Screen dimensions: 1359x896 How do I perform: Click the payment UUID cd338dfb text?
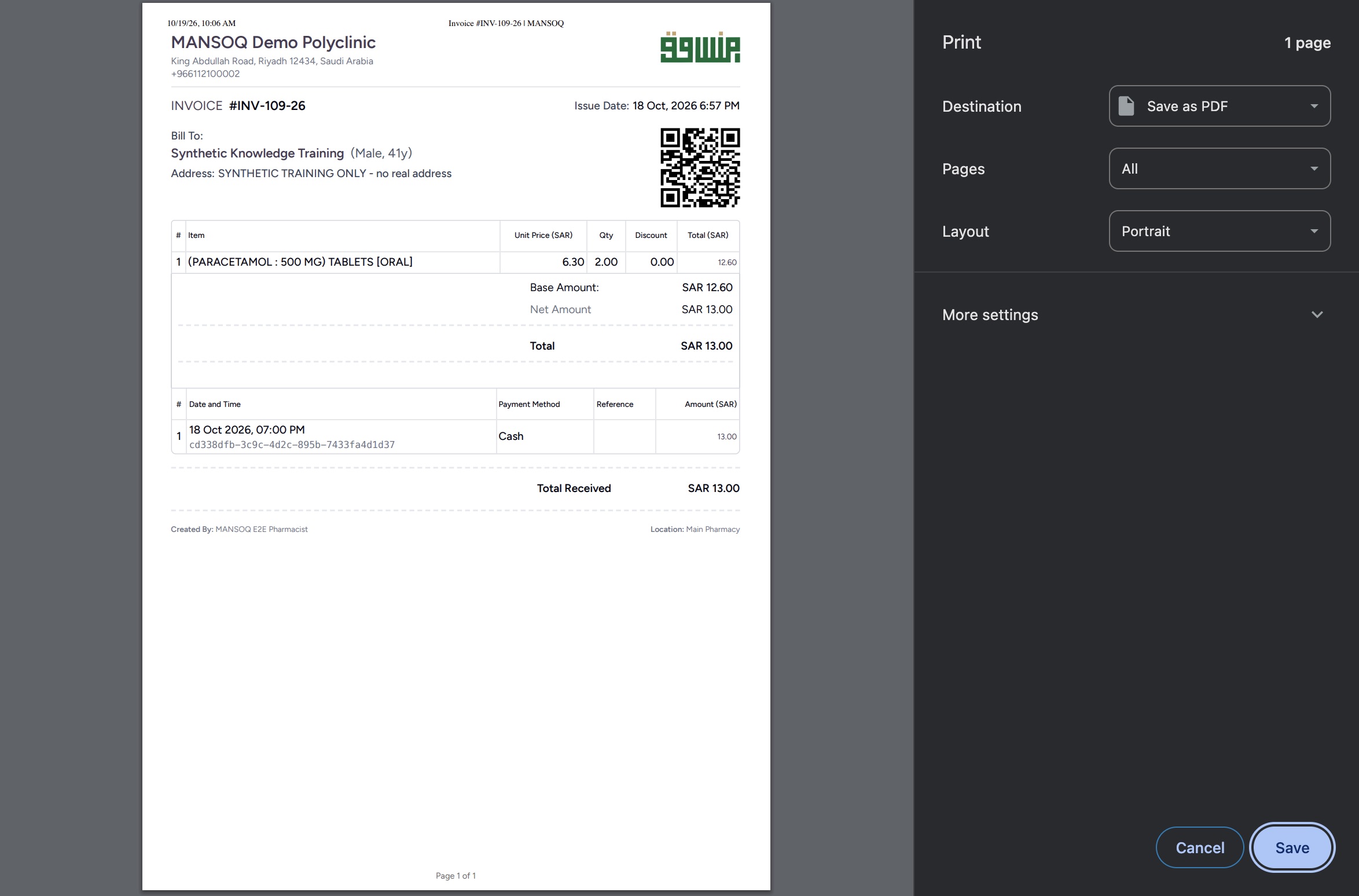click(292, 445)
